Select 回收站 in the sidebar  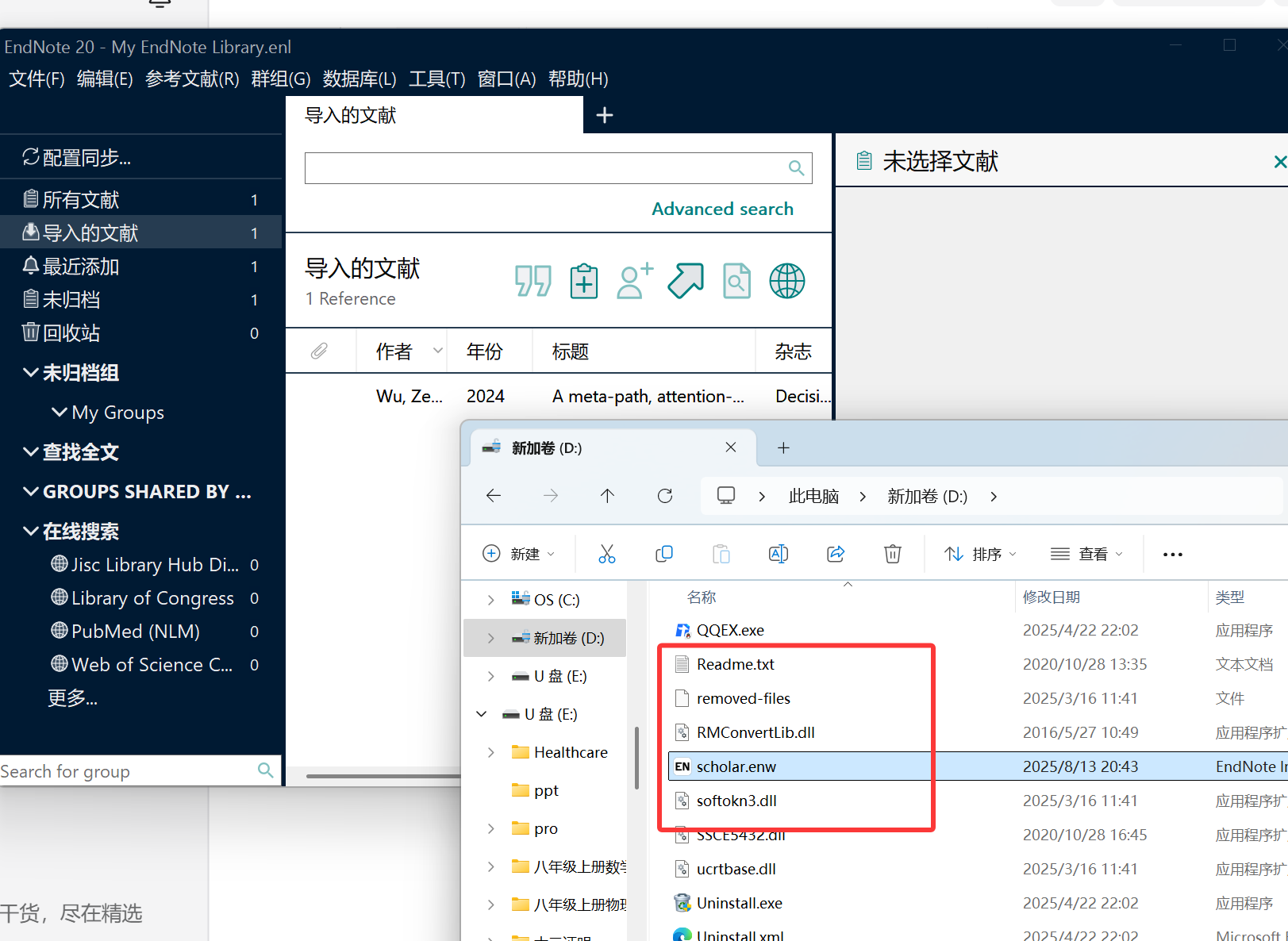tap(141, 332)
